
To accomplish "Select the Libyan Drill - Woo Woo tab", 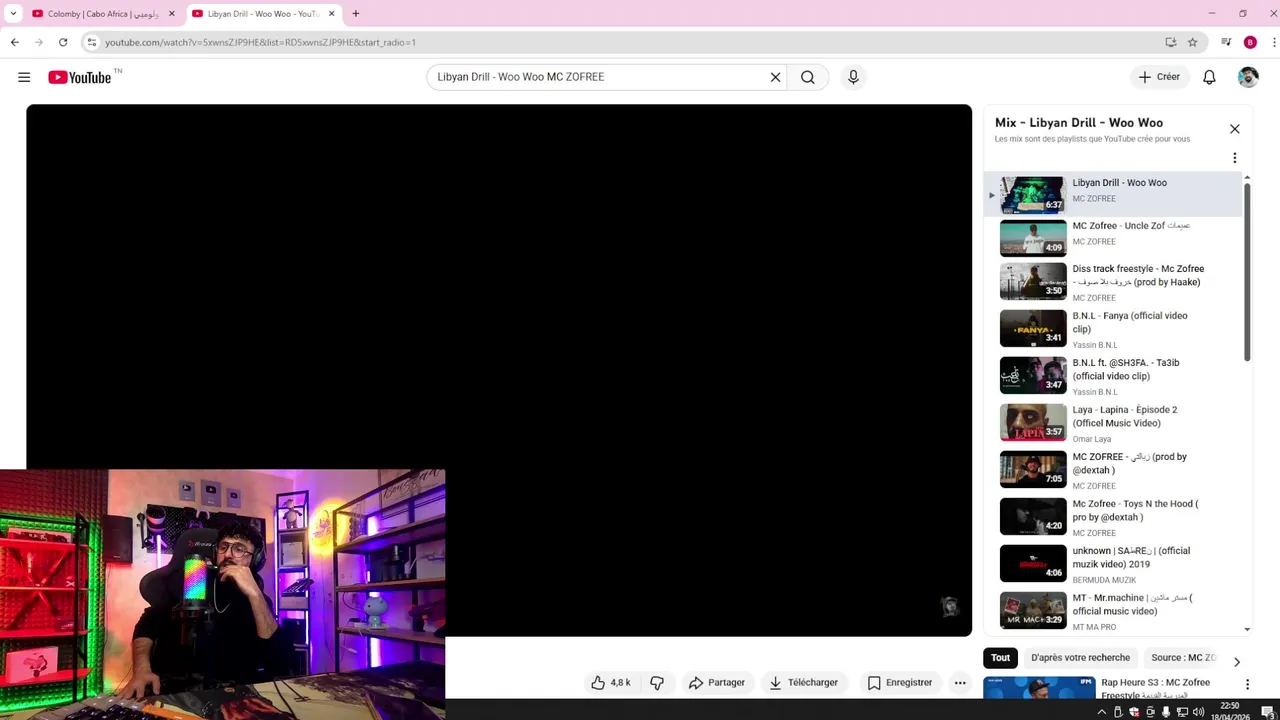I will pos(263,14).
